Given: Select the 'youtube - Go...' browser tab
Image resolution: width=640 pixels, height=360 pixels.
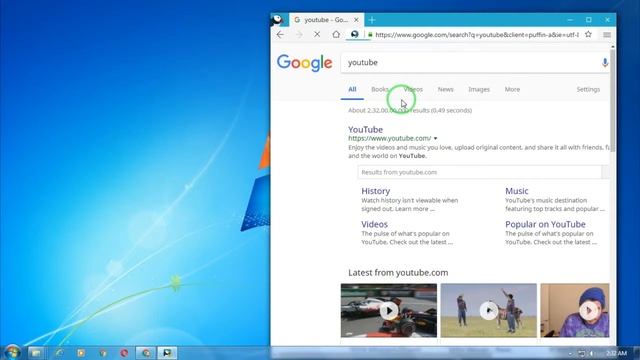Looking at the screenshot, I should pos(327,20).
